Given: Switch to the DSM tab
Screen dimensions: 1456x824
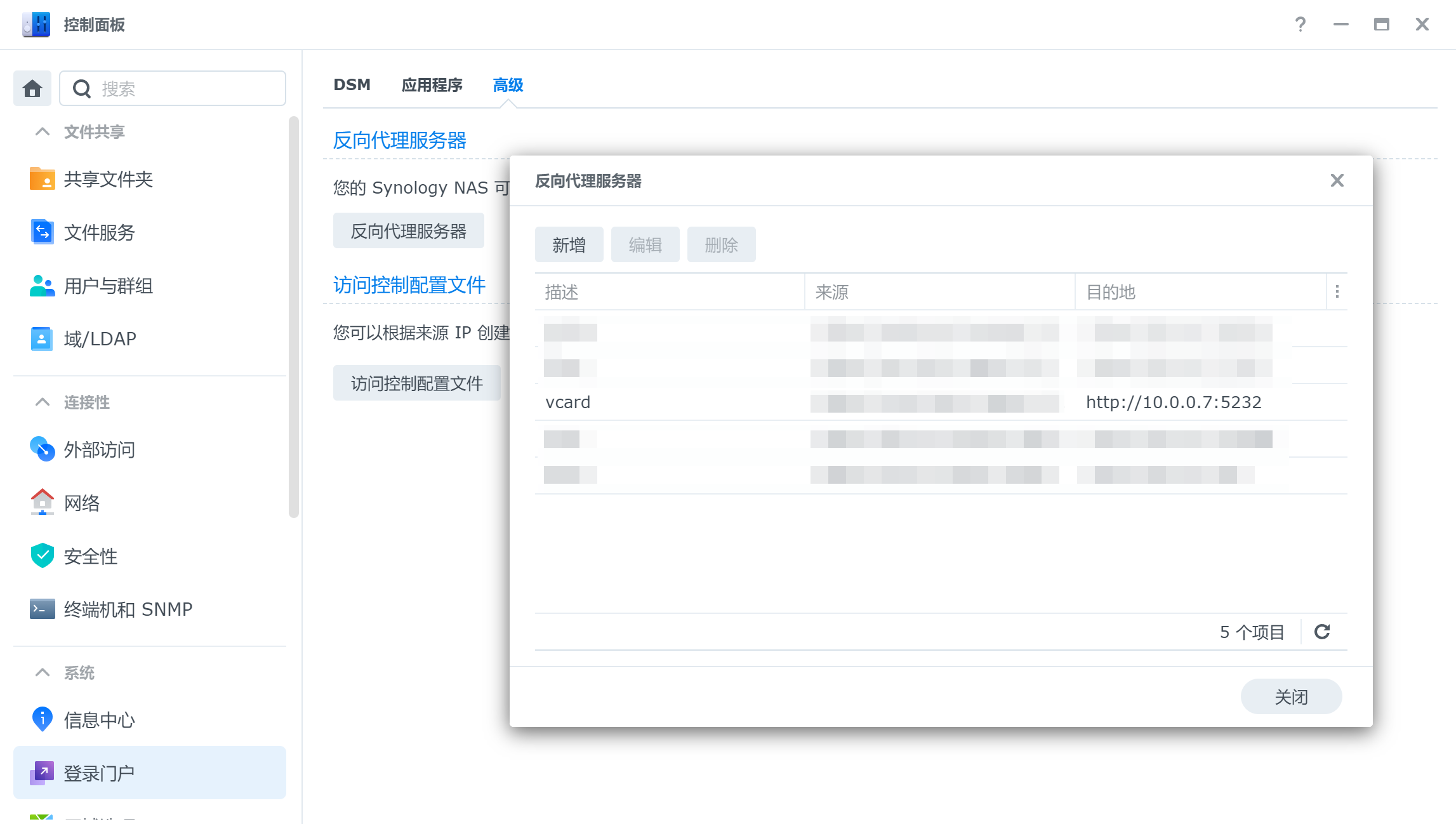Looking at the screenshot, I should (352, 84).
